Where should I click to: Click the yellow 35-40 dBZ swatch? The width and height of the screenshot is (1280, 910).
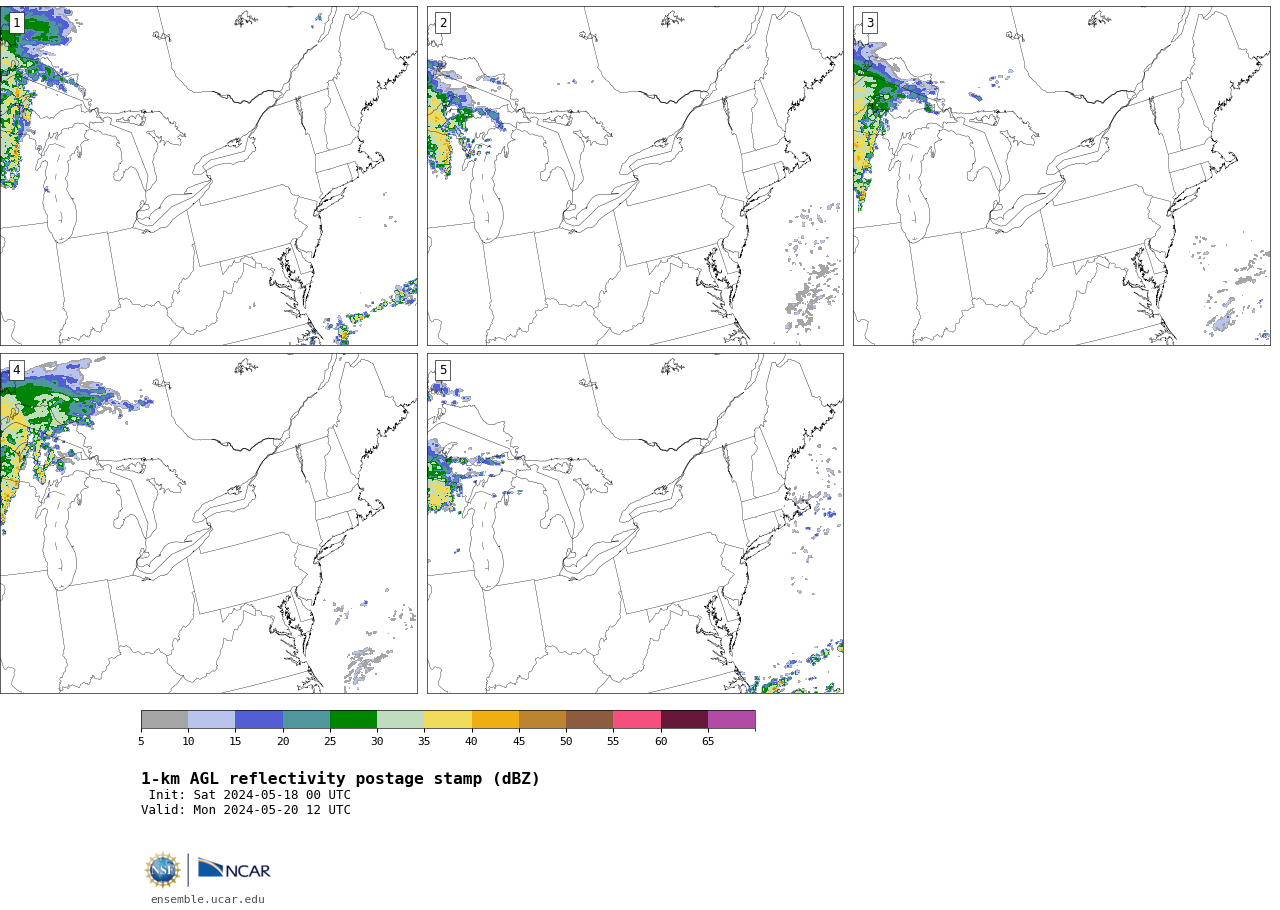(448, 720)
